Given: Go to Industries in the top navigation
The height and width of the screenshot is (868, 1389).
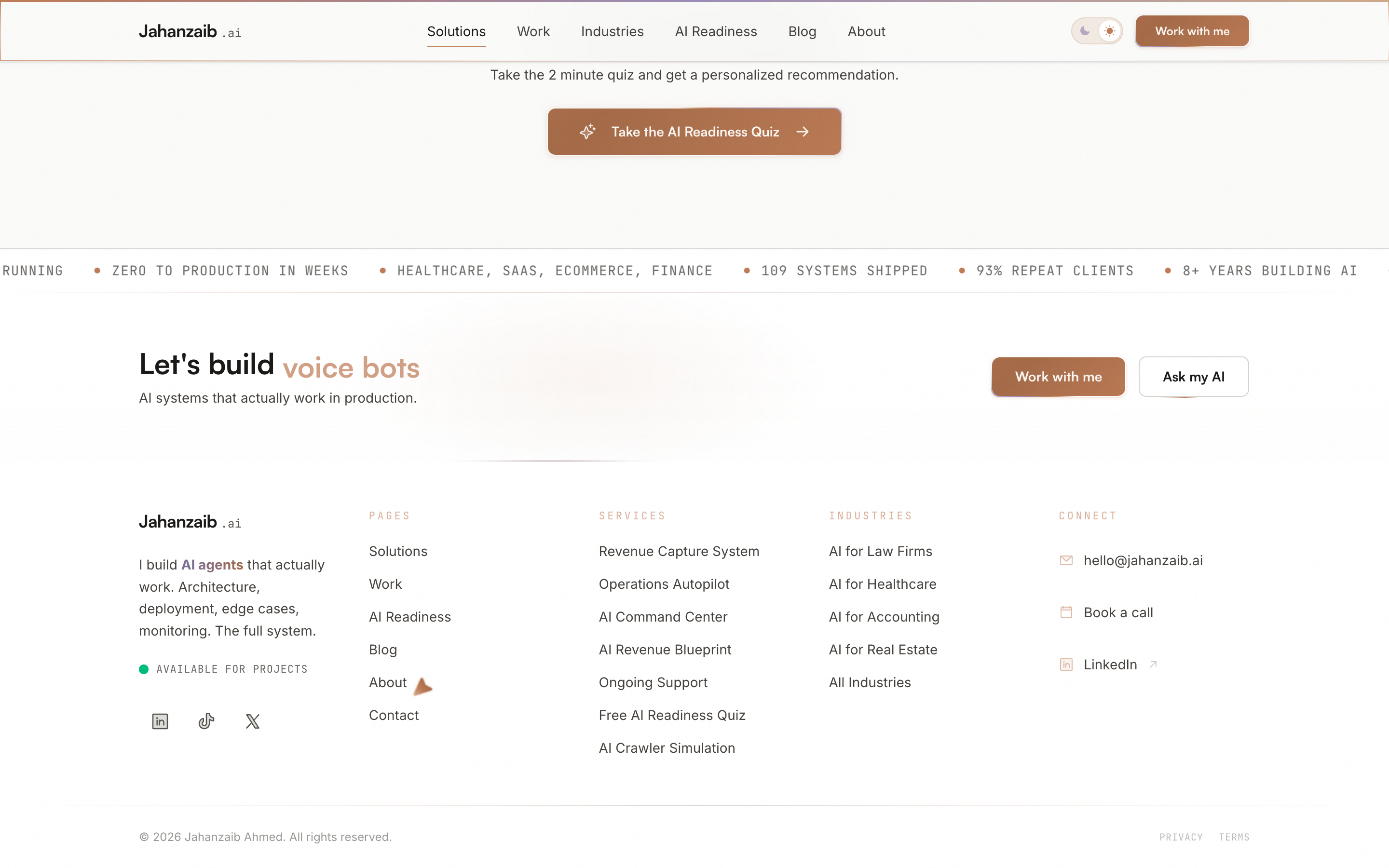Looking at the screenshot, I should (612, 31).
